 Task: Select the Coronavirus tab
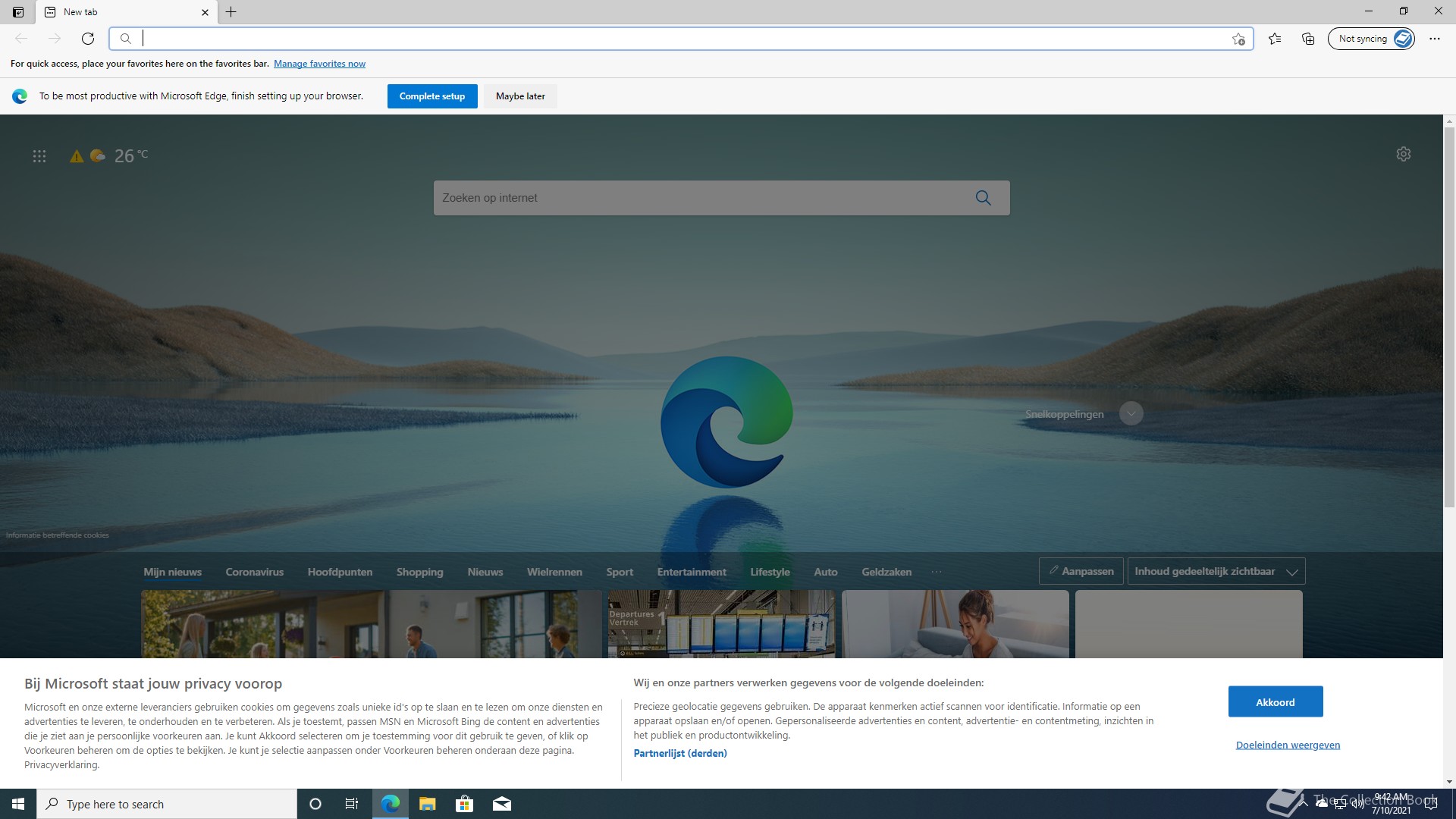(255, 572)
